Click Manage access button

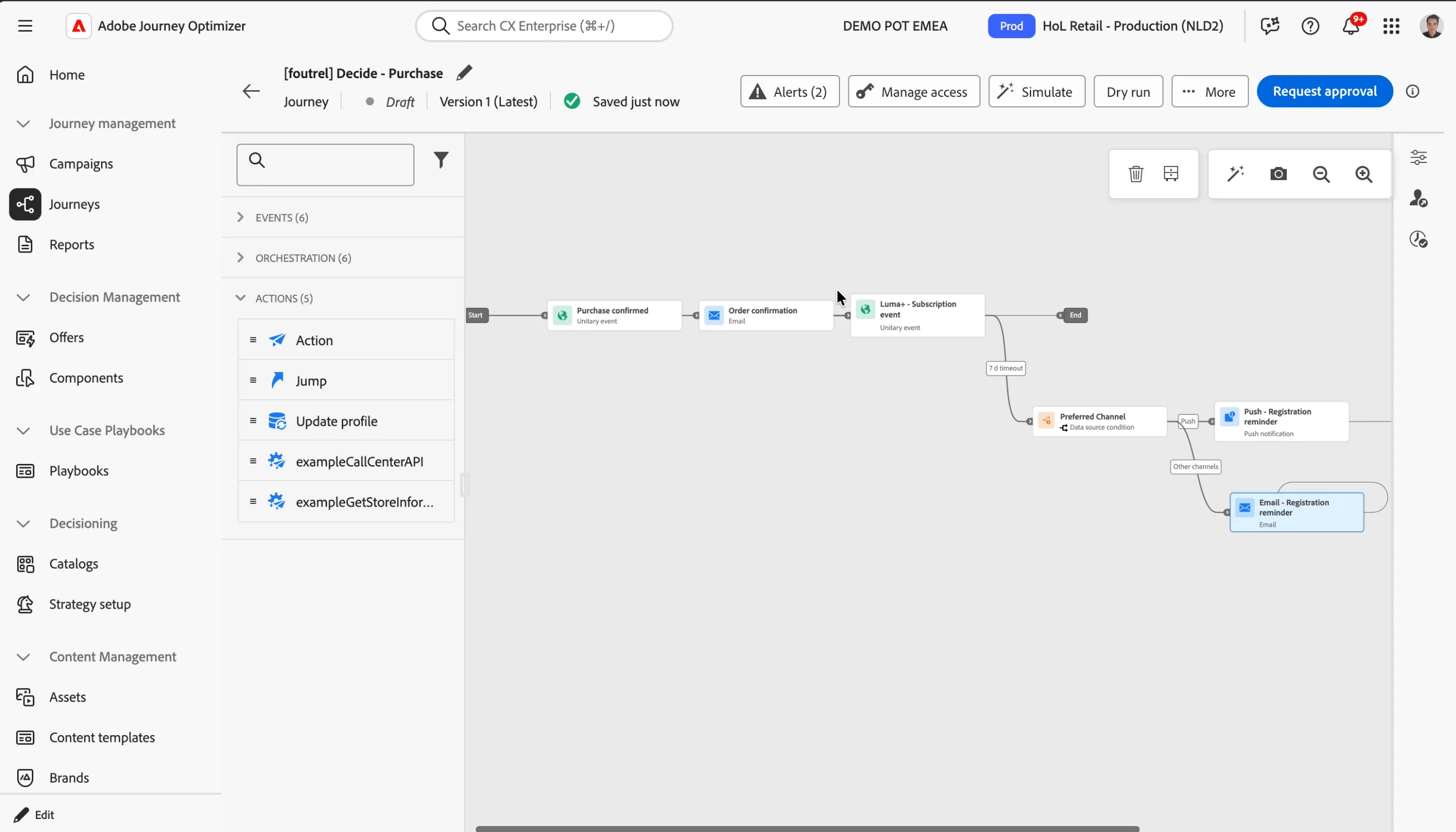coord(913,92)
